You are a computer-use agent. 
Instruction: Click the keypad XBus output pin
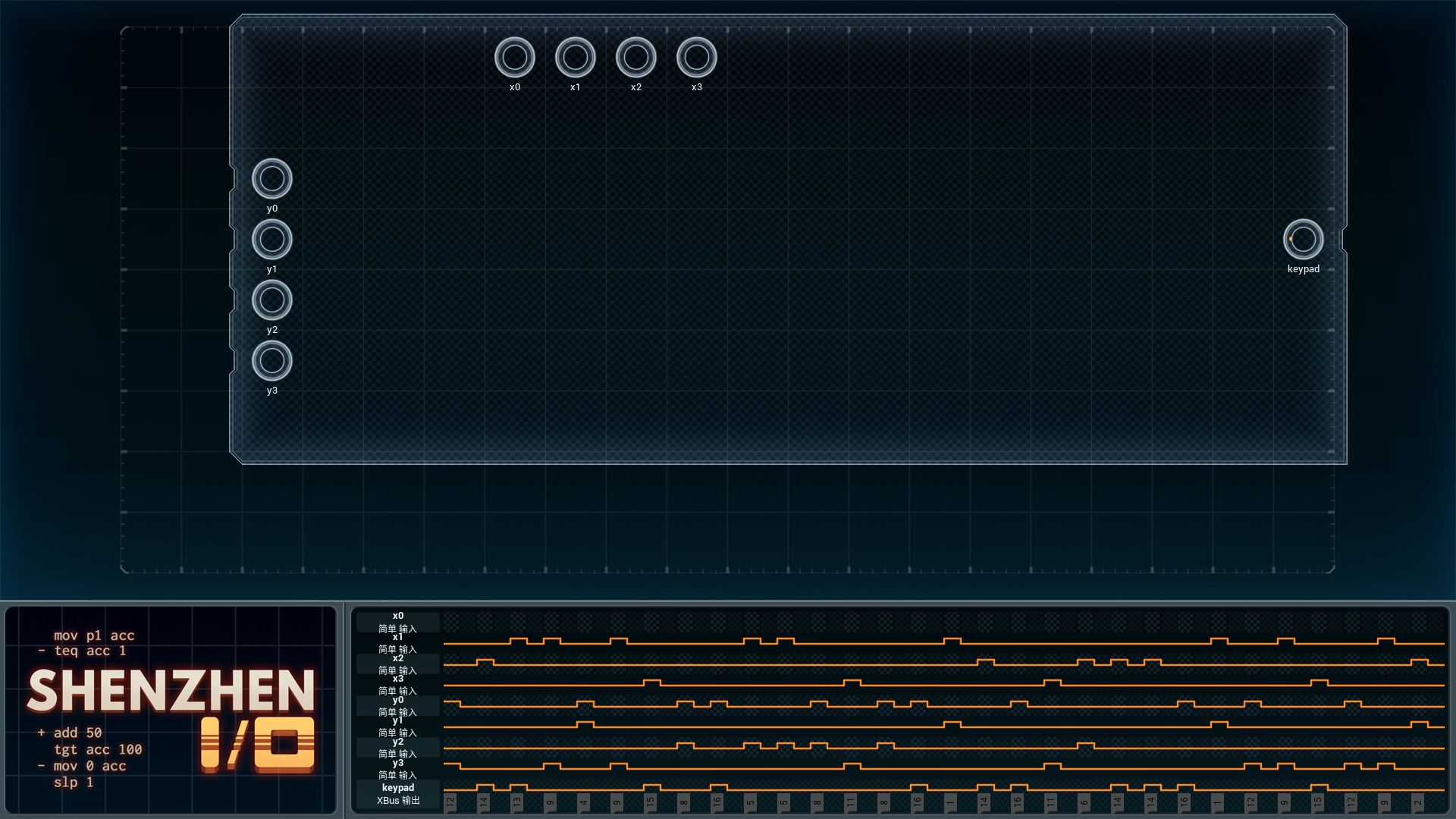(1303, 239)
